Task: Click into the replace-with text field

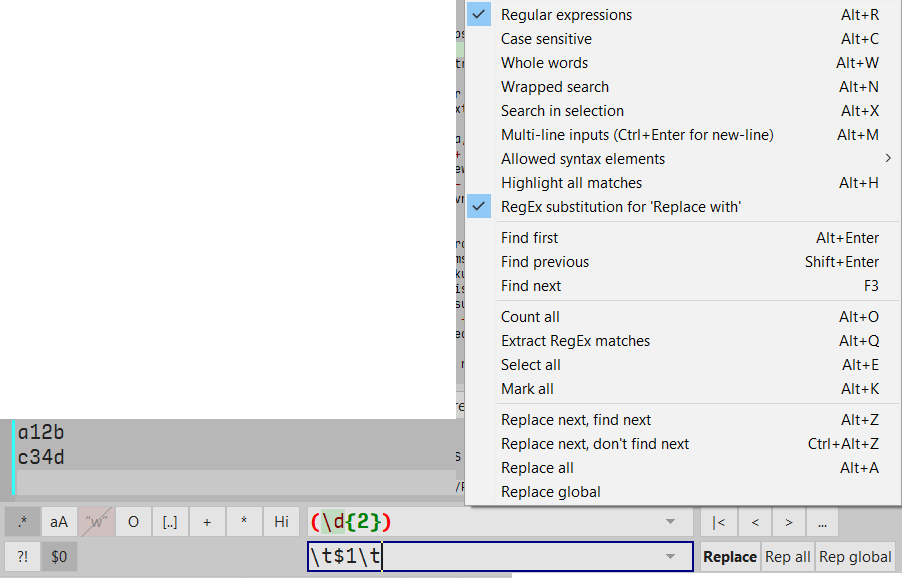Action: [x=520, y=557]
